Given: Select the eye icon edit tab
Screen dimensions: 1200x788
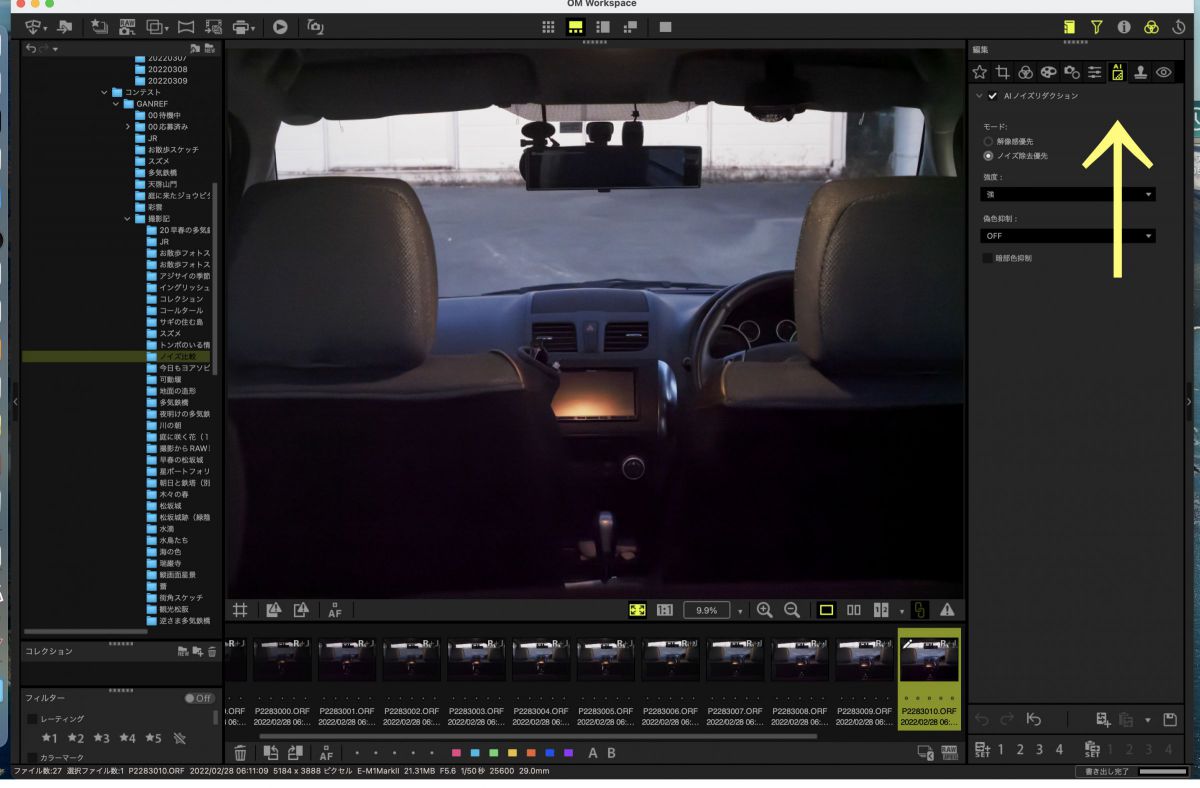Looking at the screenshot, I should coord(1164,72).
